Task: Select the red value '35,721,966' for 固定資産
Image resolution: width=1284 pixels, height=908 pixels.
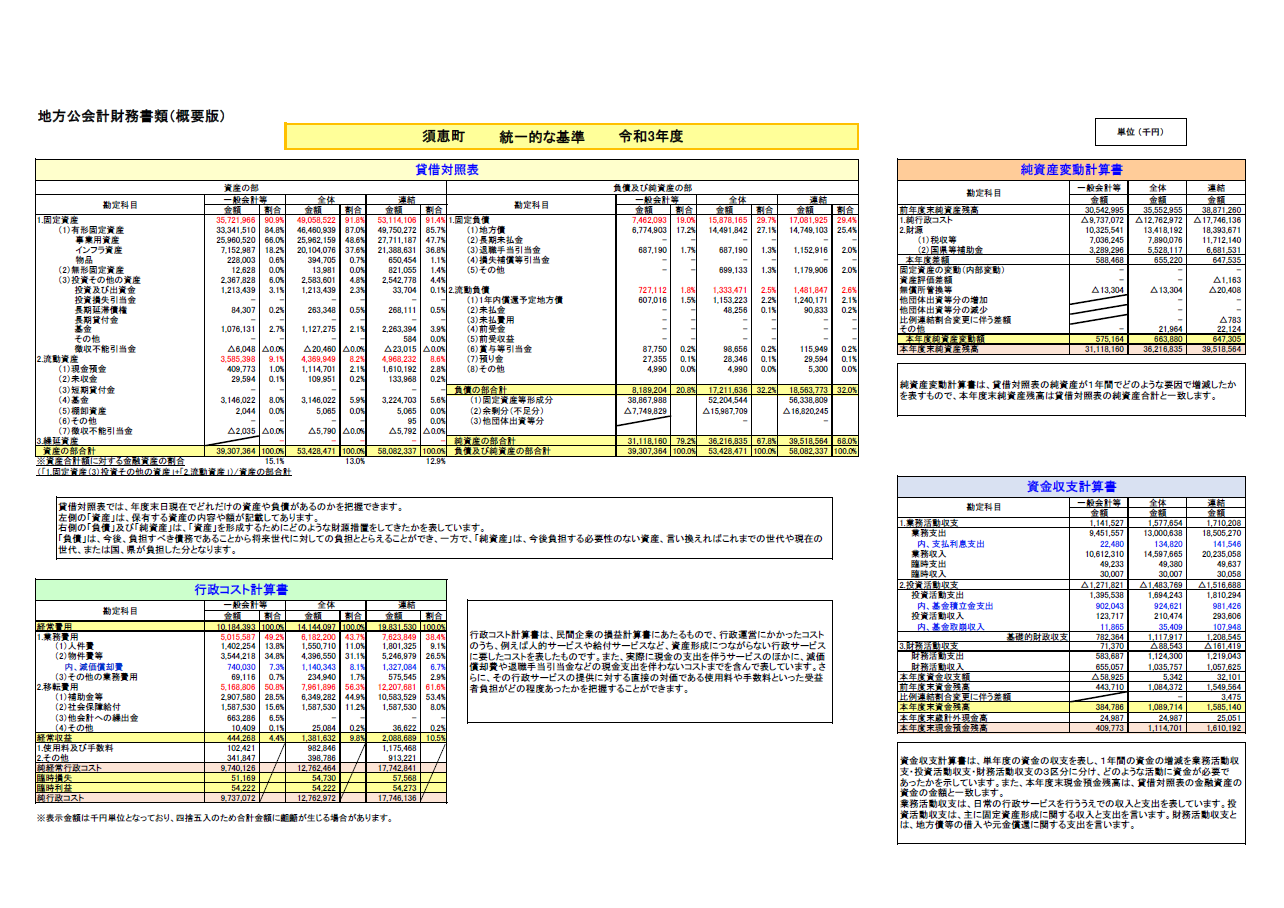Action: pos(236,219)
